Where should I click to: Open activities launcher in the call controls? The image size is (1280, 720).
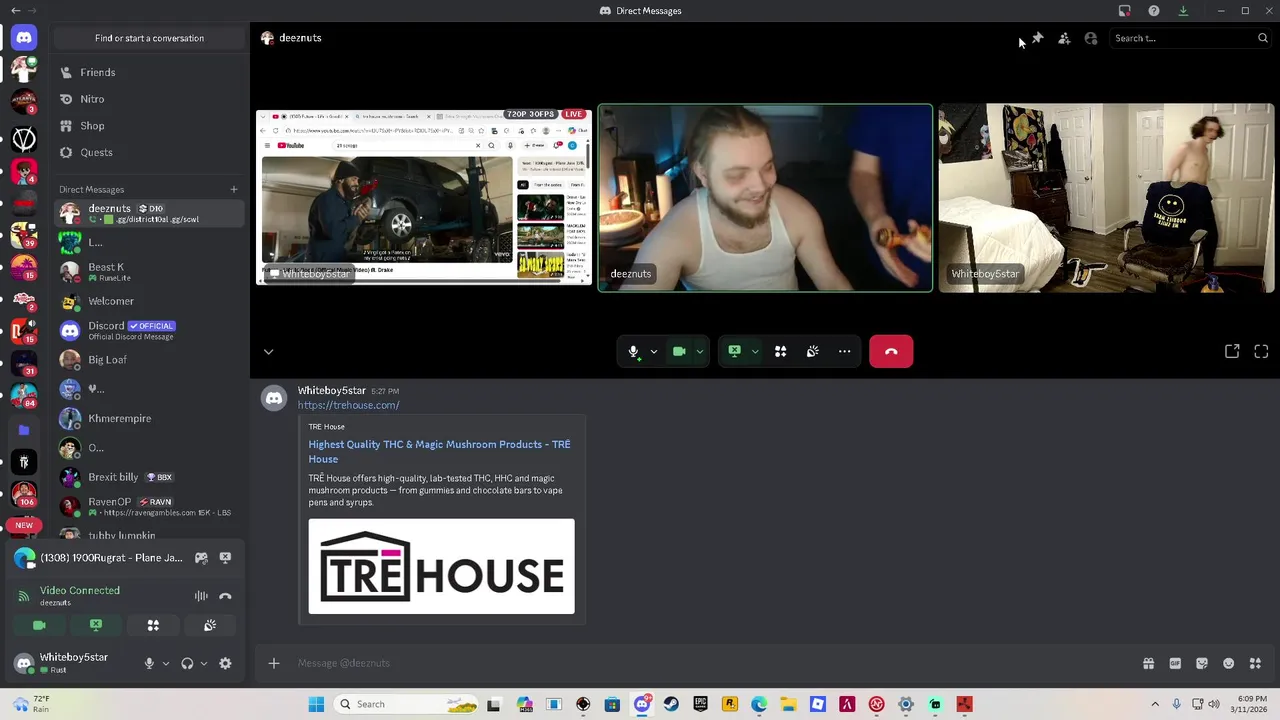pos(781,351)
